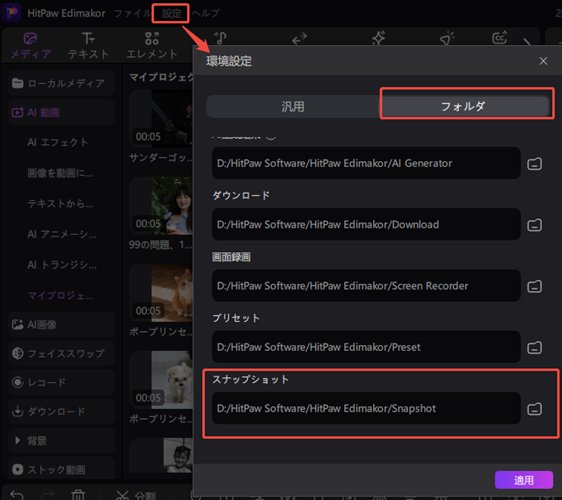562x500 pixels.
Task: Open ローカルメディア in the sidebar
Action: tap(61, 83)
